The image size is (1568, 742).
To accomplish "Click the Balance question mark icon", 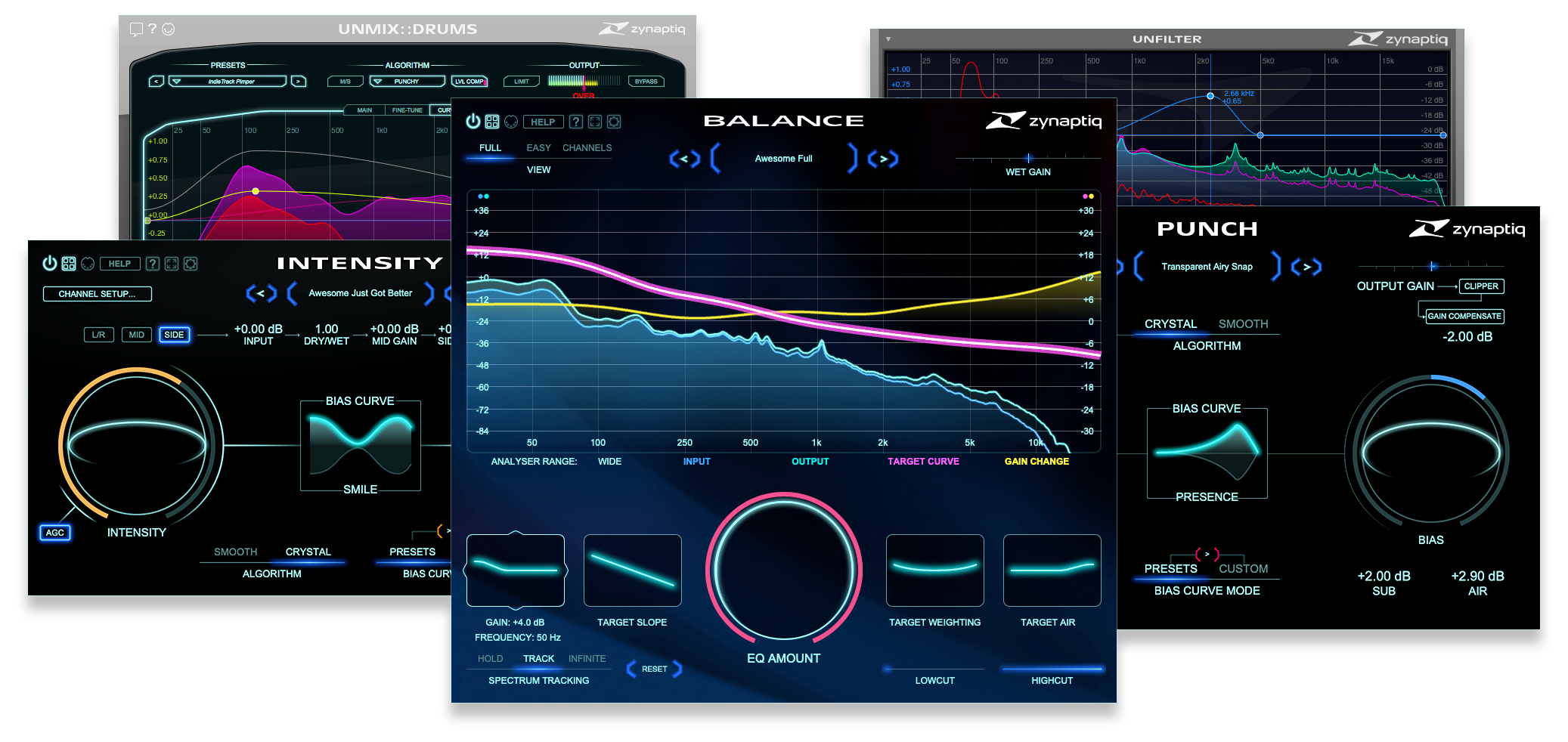I will pyautogui.click(x=576, y=122).
